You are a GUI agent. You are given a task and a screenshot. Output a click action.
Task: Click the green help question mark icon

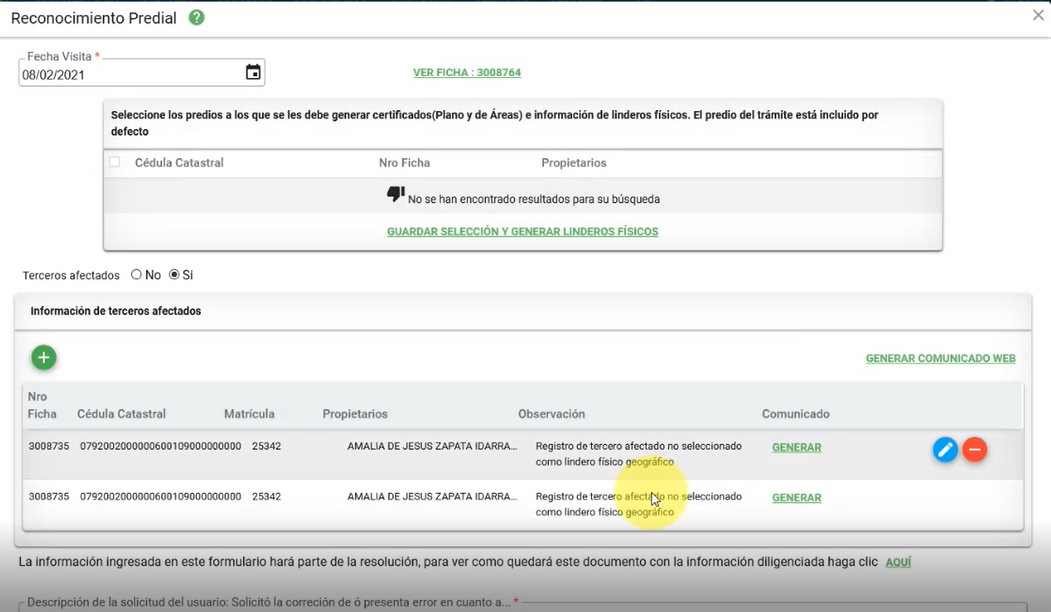click(x=197, y=18)
